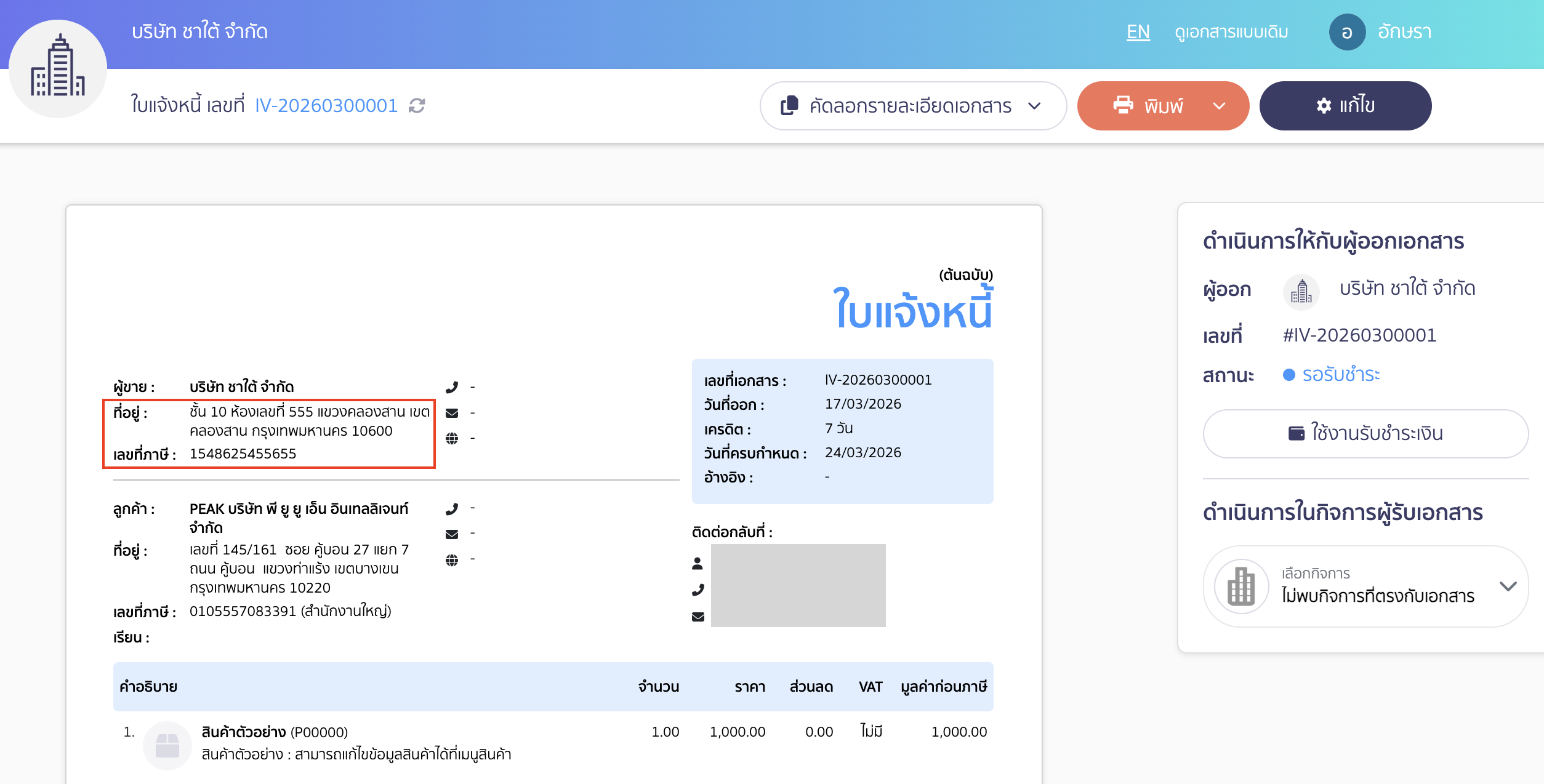Click the clipboard icon for copying document details
The width and height of the screenshot is (1544, 784).
(x=790, y=105)
